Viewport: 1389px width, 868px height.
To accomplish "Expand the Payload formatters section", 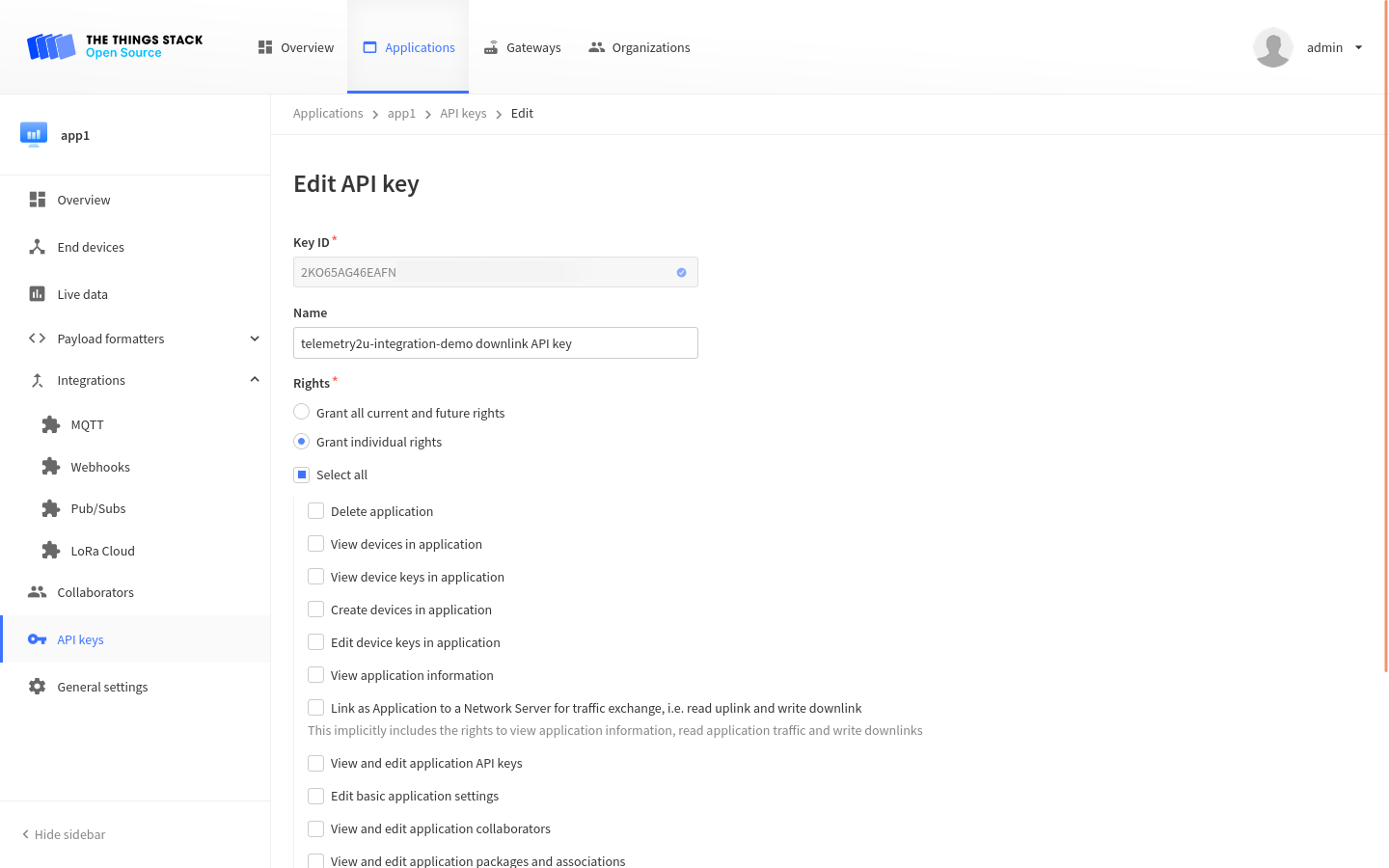I will (254, 339).
